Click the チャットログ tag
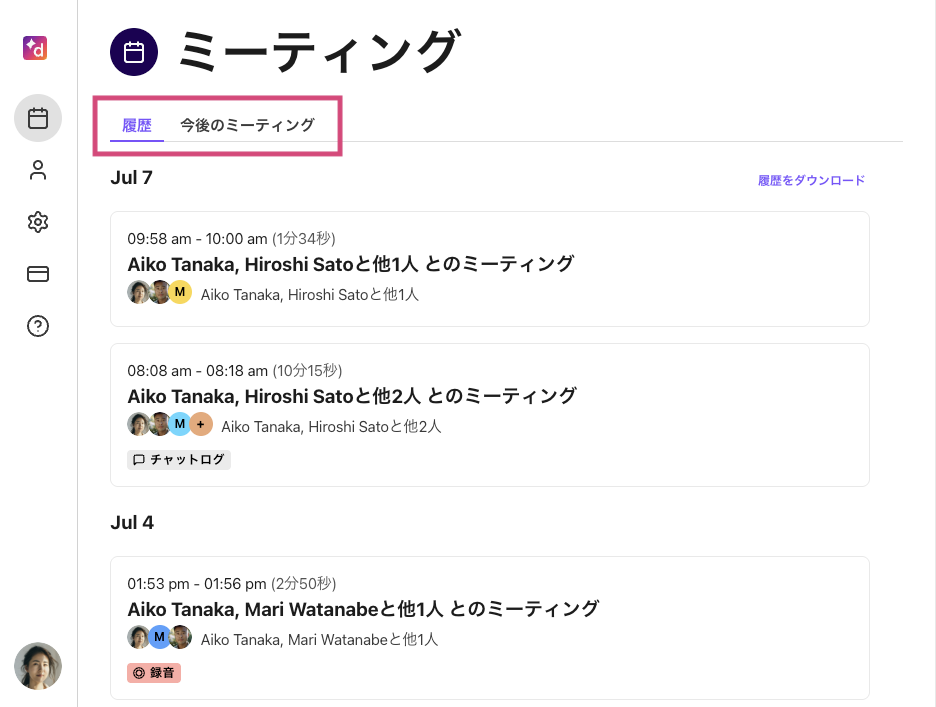 coord(179,460)
